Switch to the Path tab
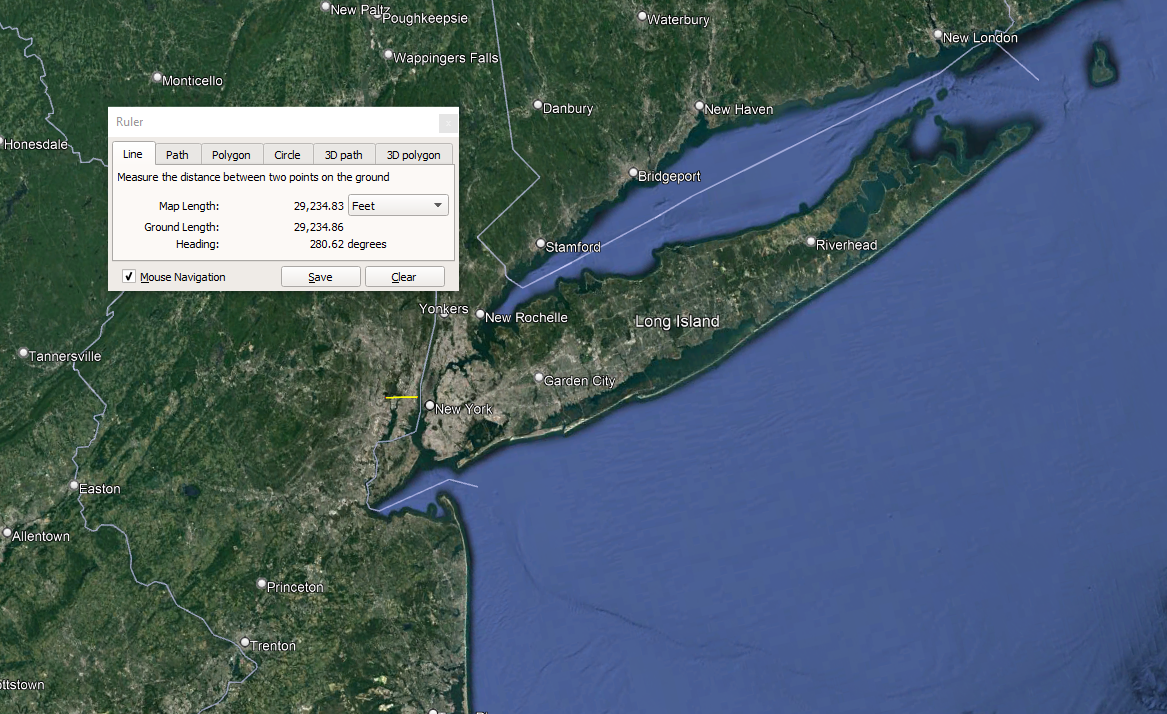The image size is (1167, 714). [x=177, y=155]
